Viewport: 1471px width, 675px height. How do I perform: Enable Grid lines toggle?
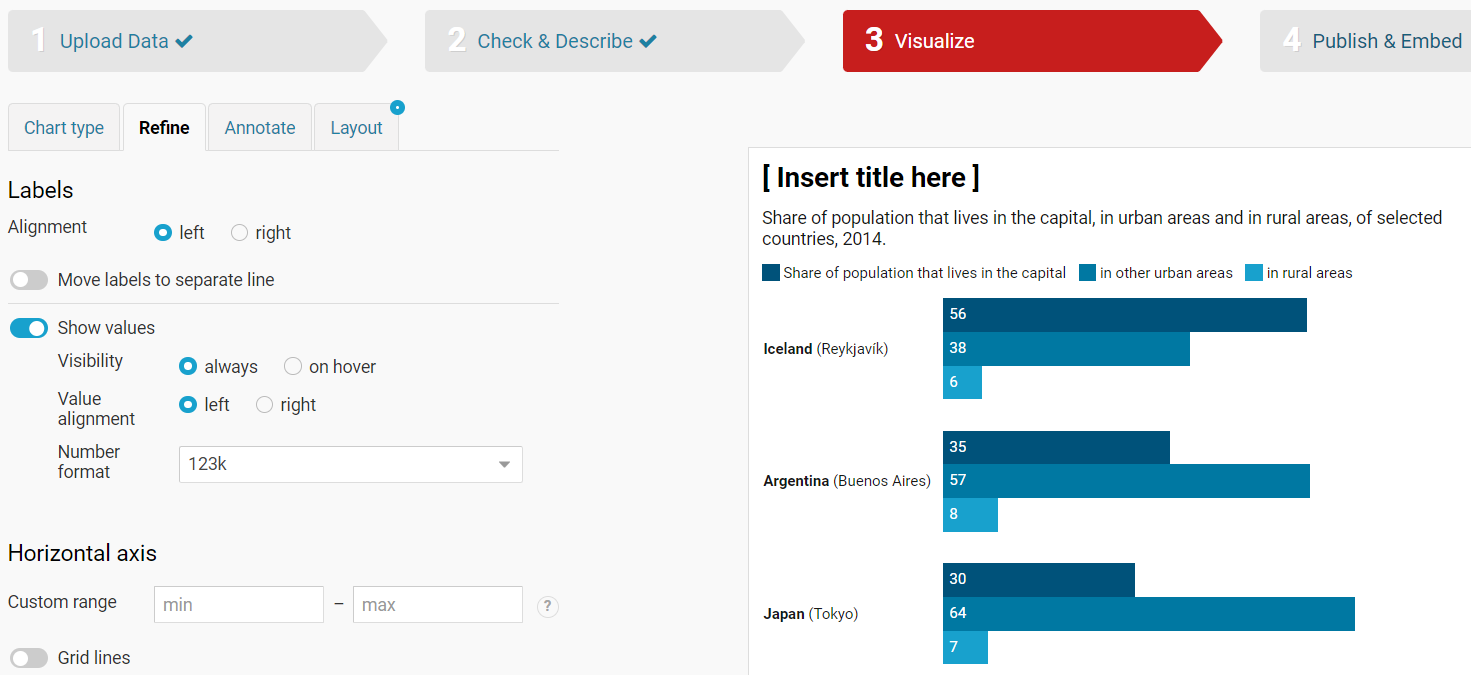coord(29,658)
